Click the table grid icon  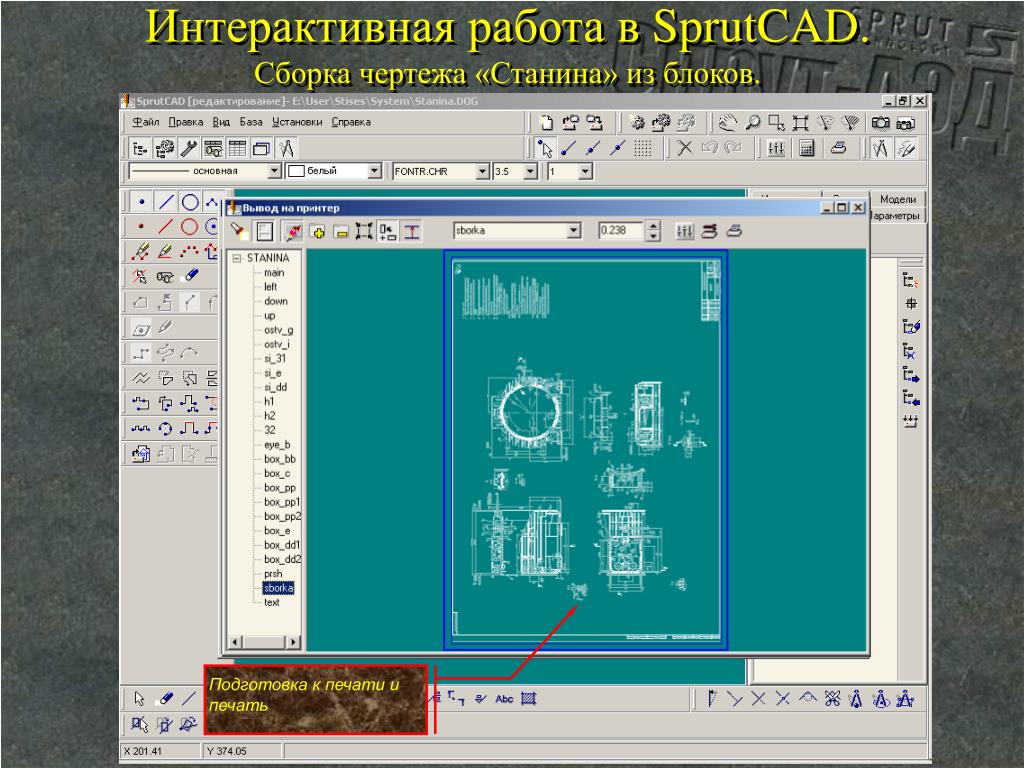click(237, 149)
